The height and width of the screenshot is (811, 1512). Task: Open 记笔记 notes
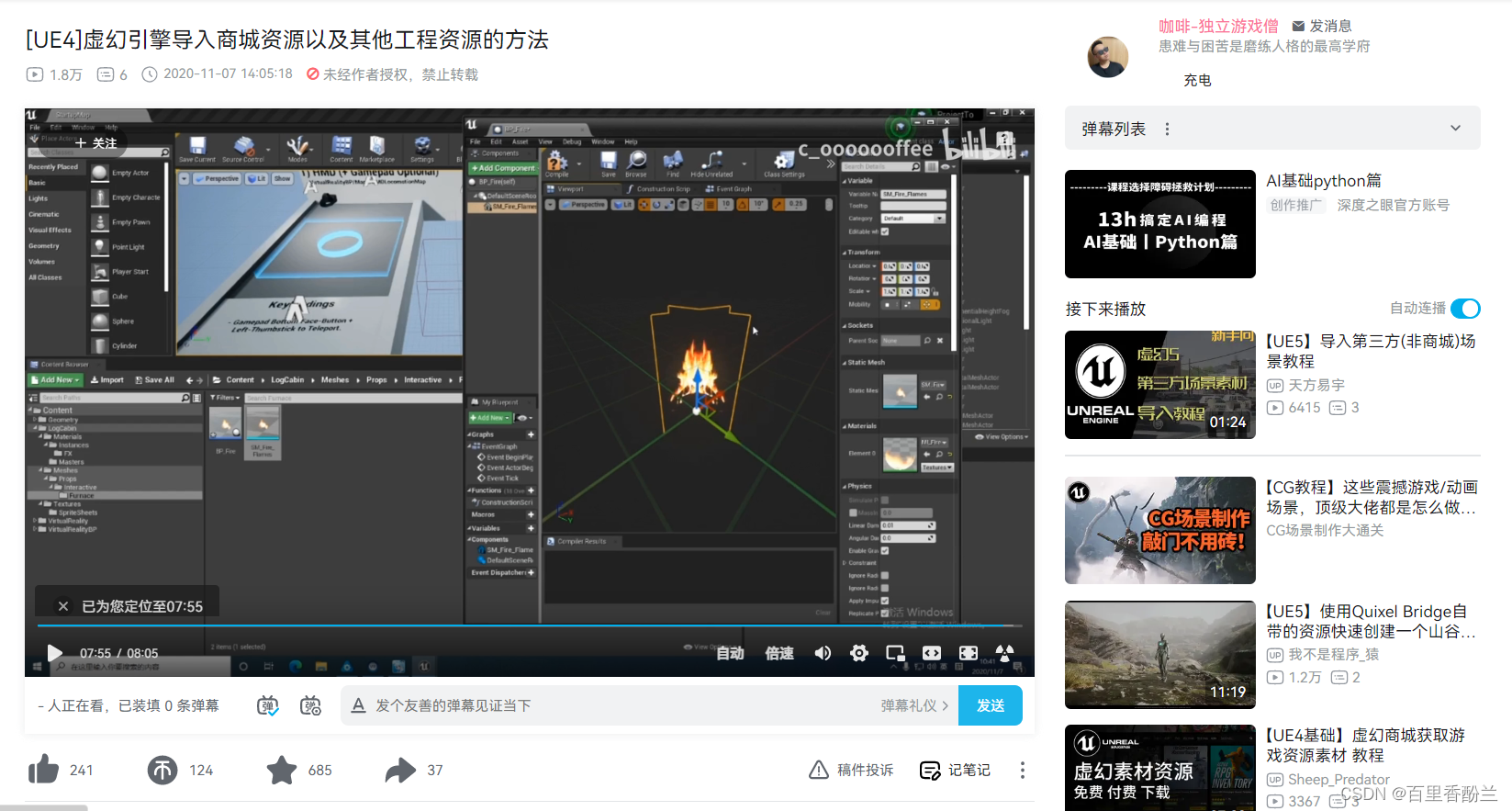click(955, 770)
